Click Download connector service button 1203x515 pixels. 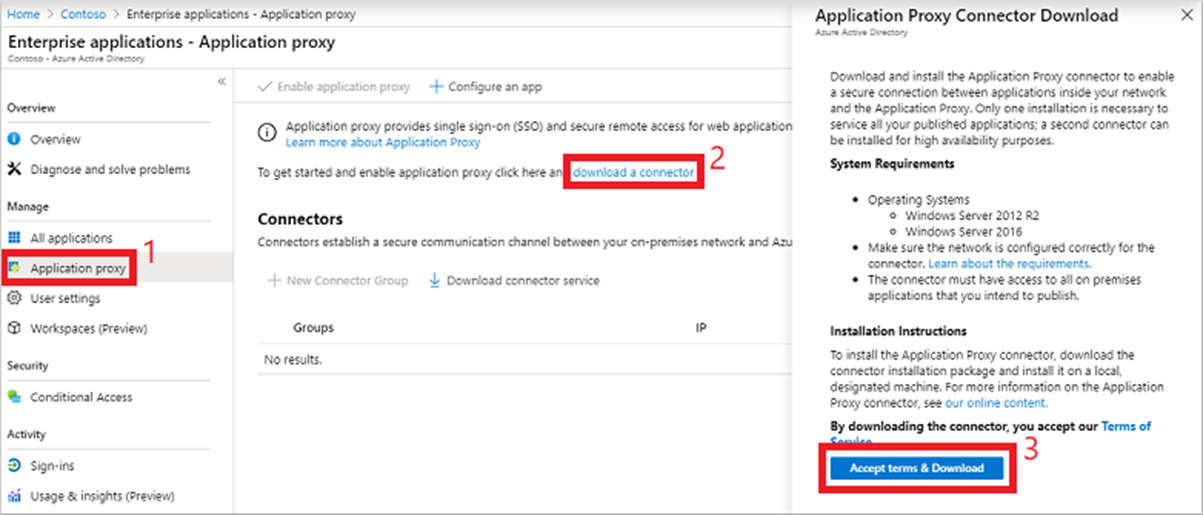click(x=514, y=280)
